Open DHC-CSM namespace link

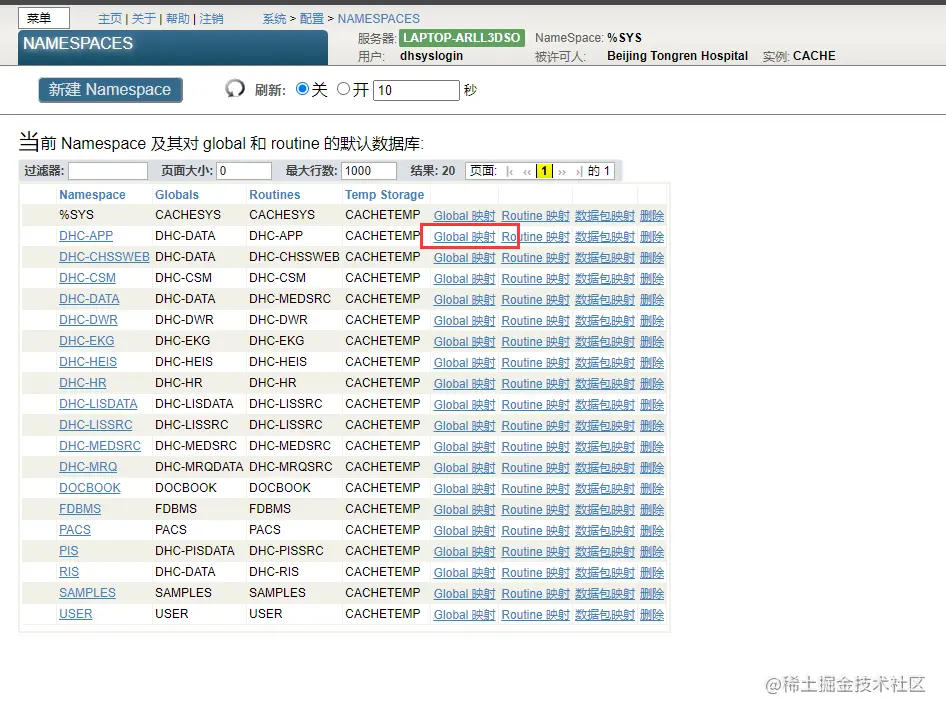[x=87, y=278]
